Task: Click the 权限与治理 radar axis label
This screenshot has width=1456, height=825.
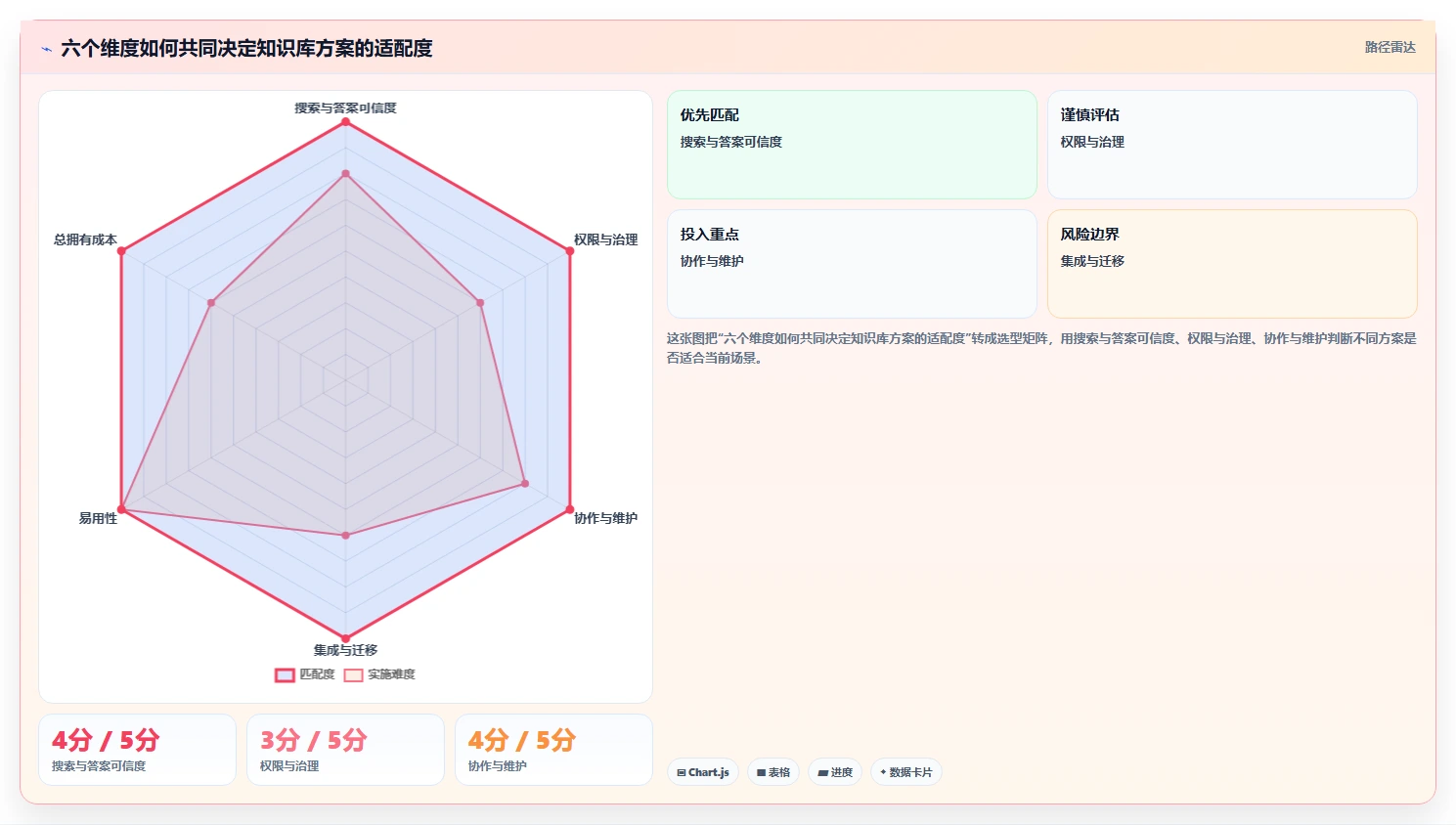Action: point(605,239)
